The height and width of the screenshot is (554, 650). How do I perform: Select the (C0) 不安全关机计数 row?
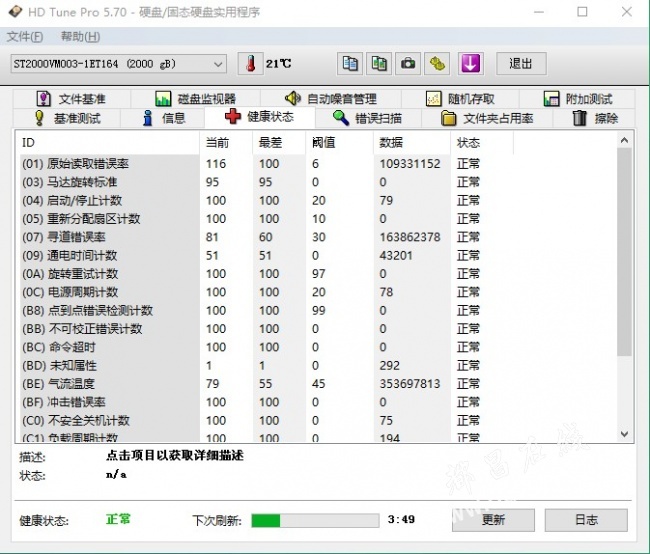tap(265, 420)
